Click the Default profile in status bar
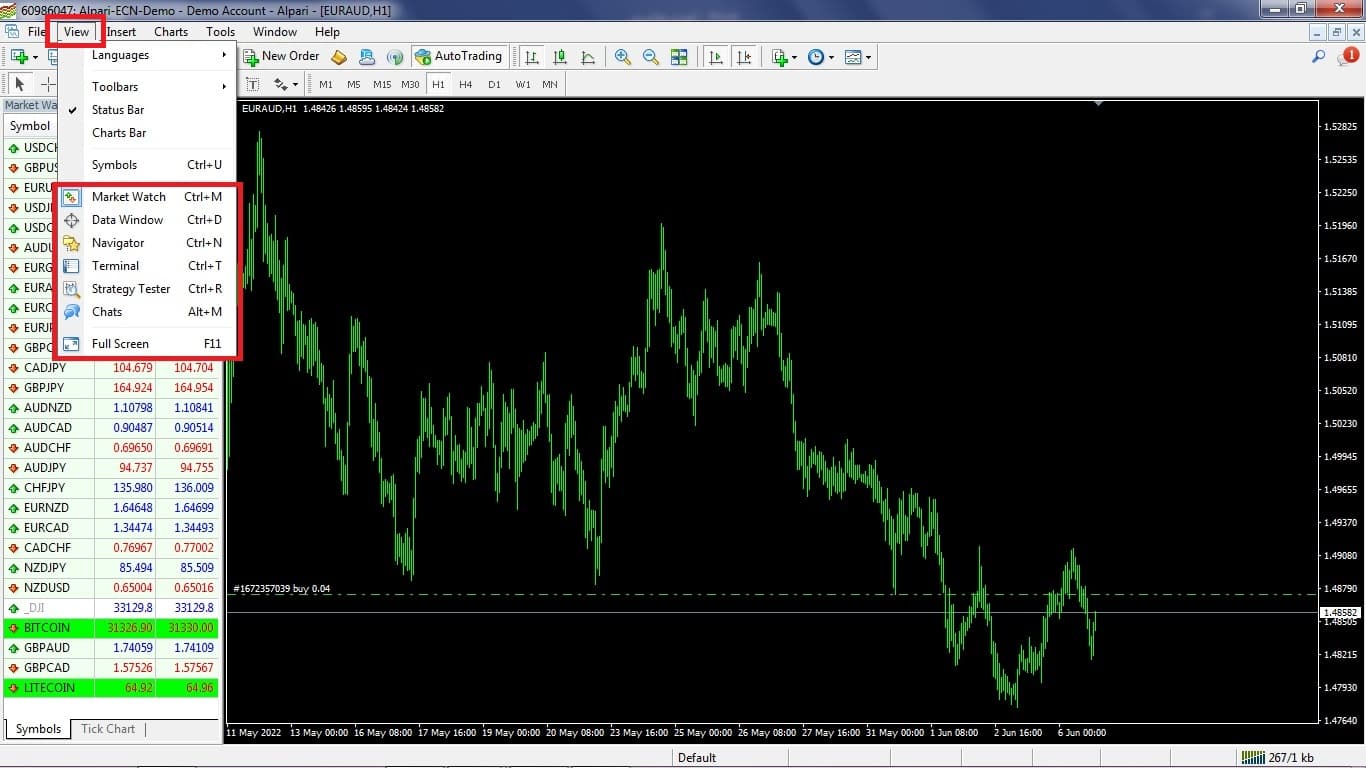 click(697, 758)
